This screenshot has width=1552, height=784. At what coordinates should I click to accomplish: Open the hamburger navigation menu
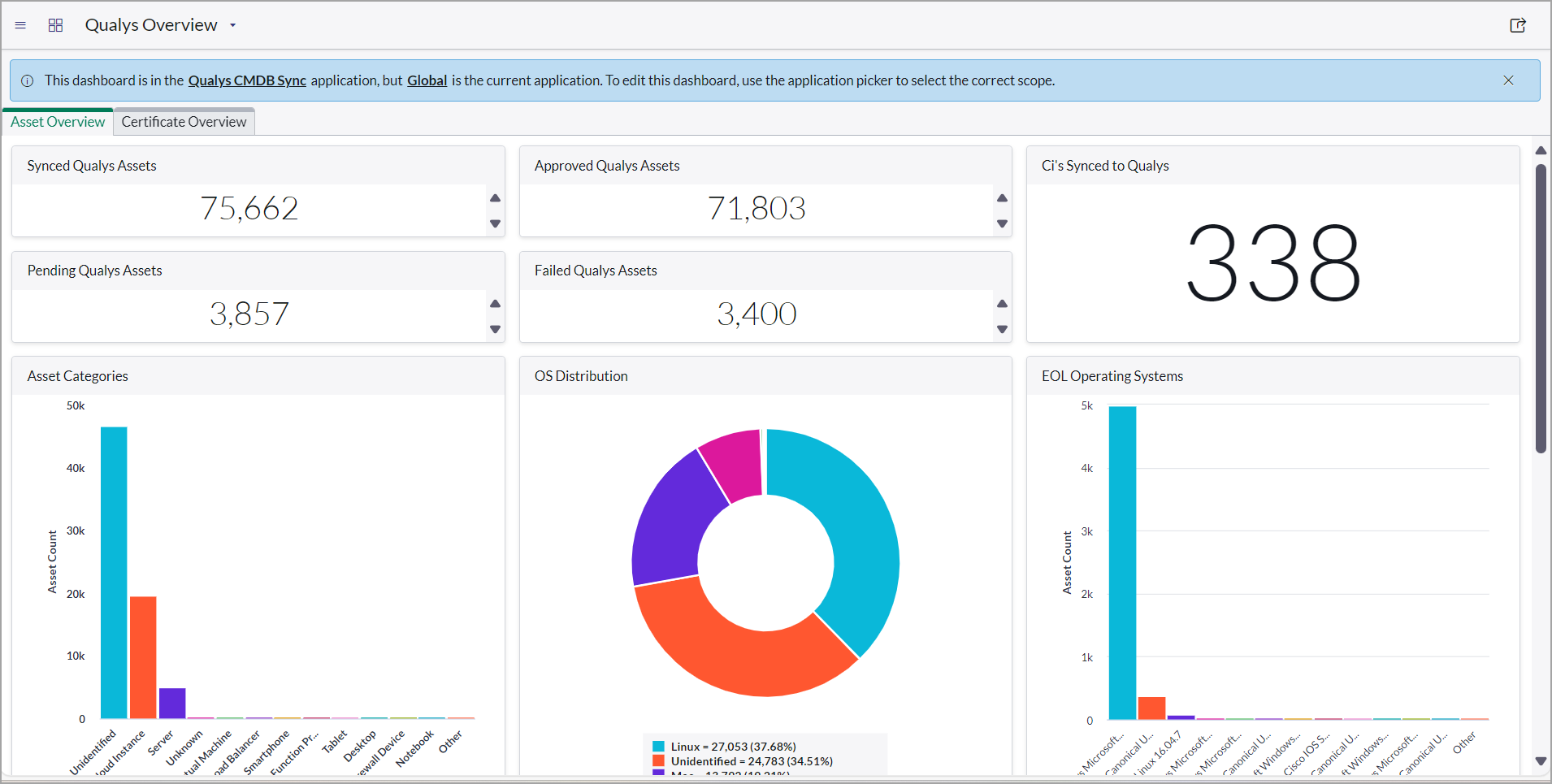(20, 25)
